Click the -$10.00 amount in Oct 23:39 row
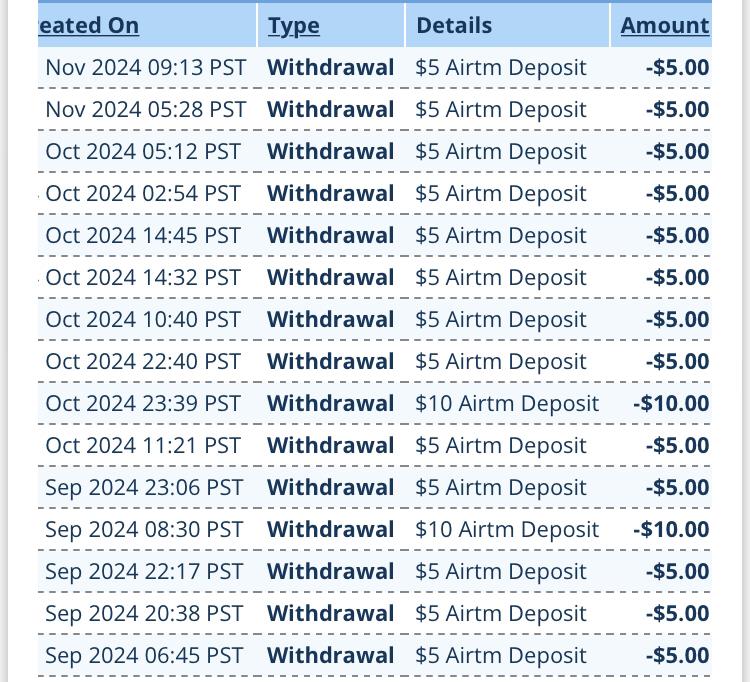This screenshot has width=750, height=682. click(x=671, y=404)
